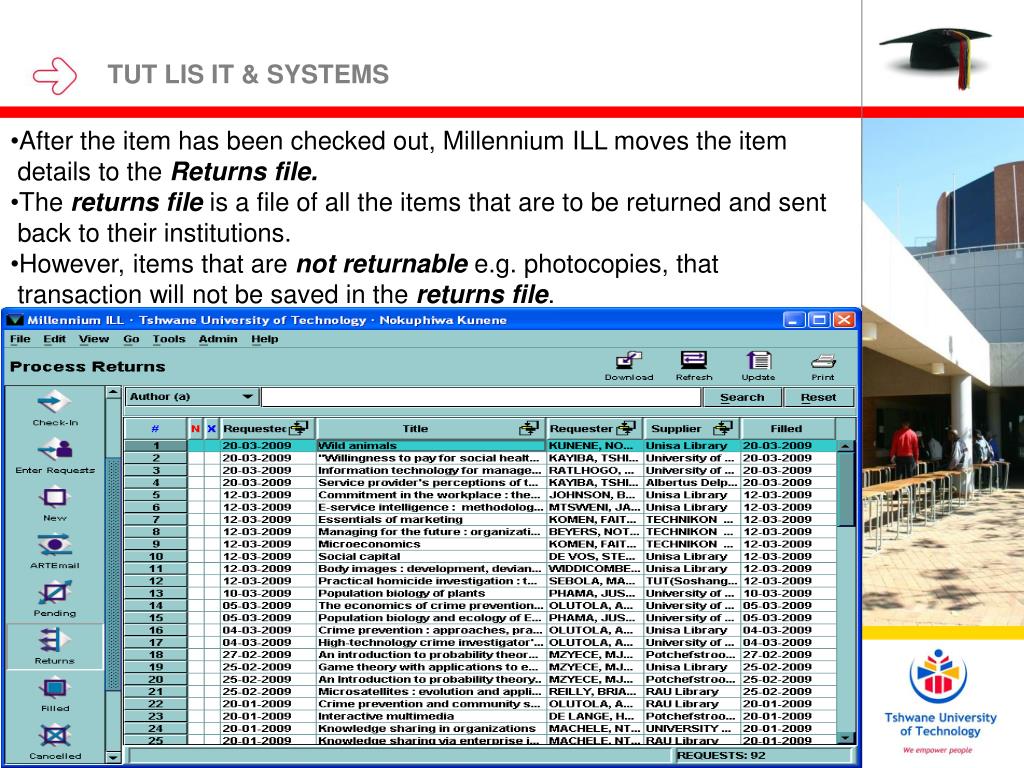Open the View menu
This screenshot has height=768, width=1024.
tap(94, 339)
